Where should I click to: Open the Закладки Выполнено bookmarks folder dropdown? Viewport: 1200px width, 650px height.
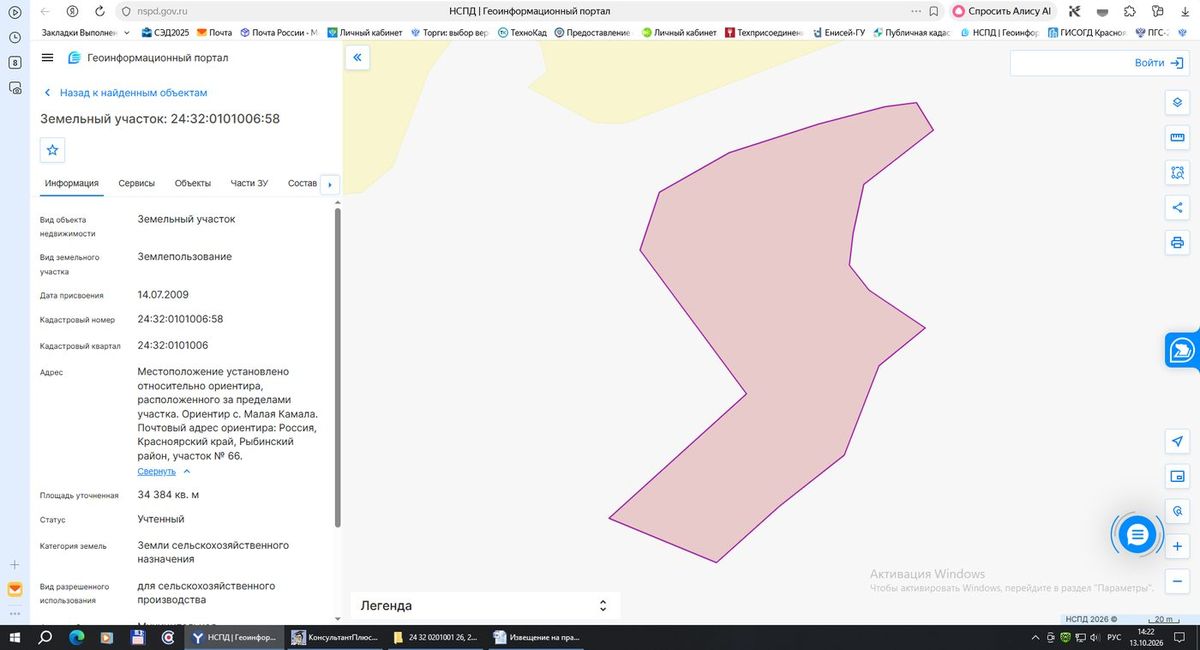tap(86, 33)
